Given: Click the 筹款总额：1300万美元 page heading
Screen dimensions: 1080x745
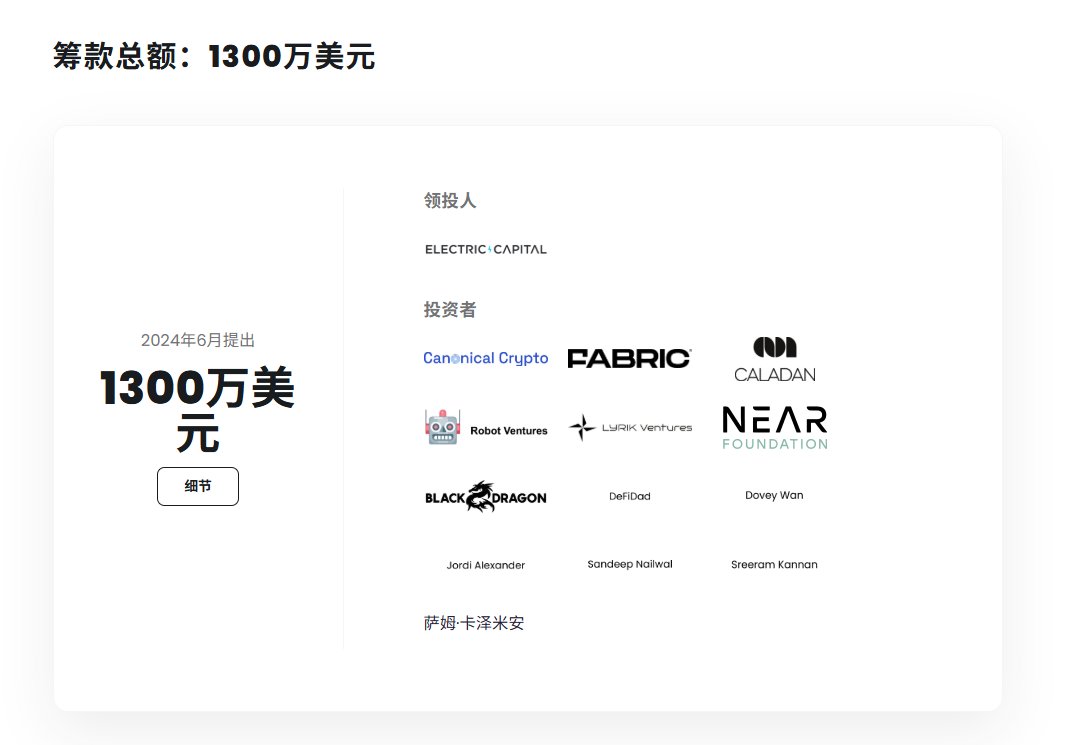Looking at the screenshot, I should (x=214, y=56).
